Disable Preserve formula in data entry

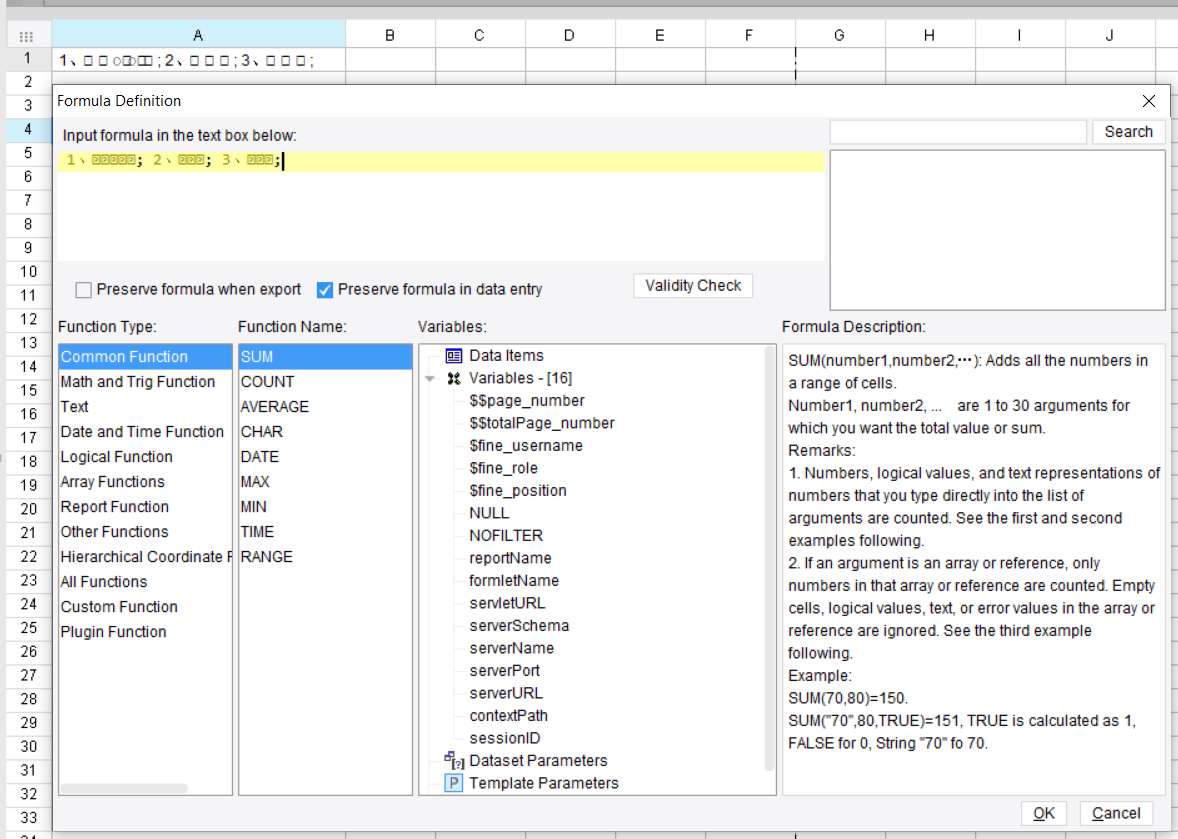tap(324, 289)
